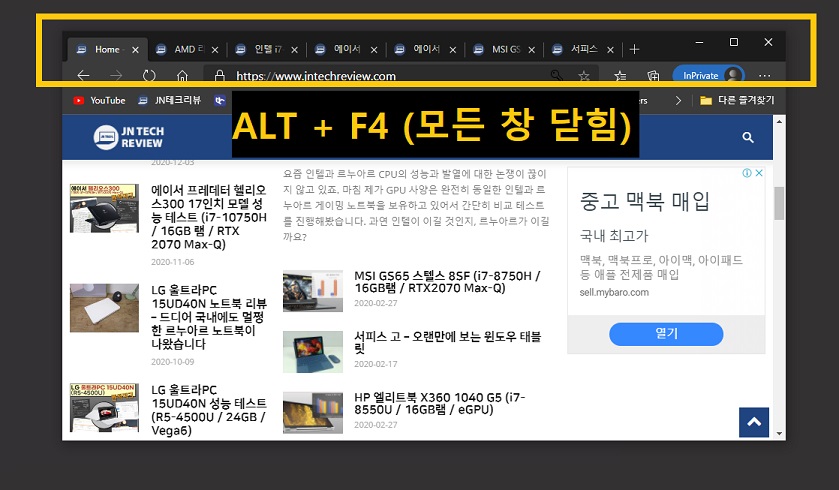The height and width of the screenshot is (490, 839).
Task: Go back using the browser back arrow
Action: (x=83, y=75)
